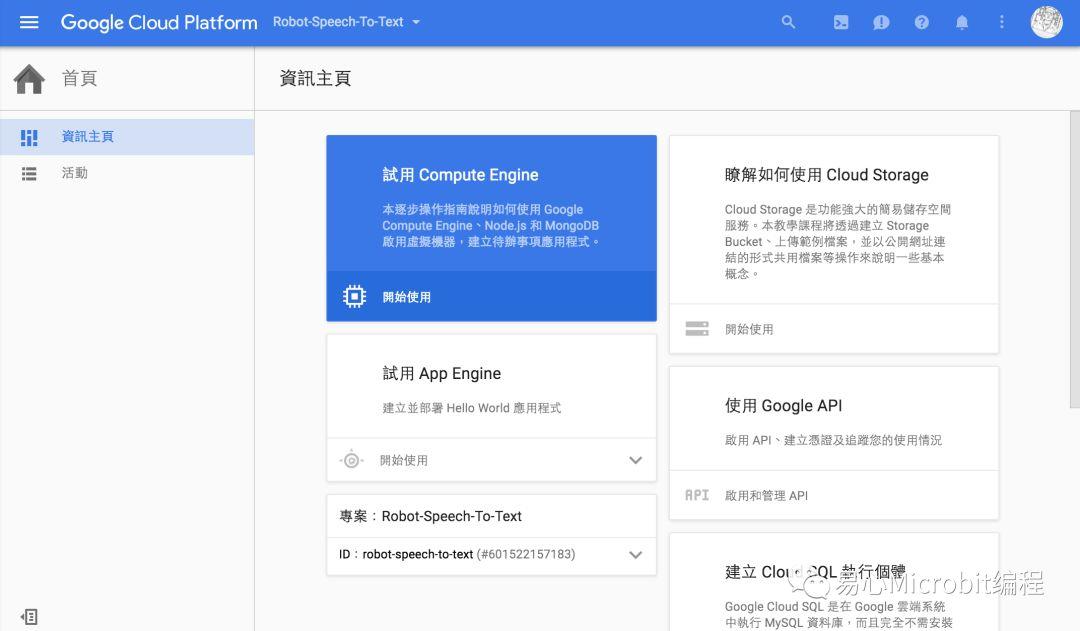Click the 首頁 sidebar heading
Viewport: 1080px width, 631px height.
79,79
